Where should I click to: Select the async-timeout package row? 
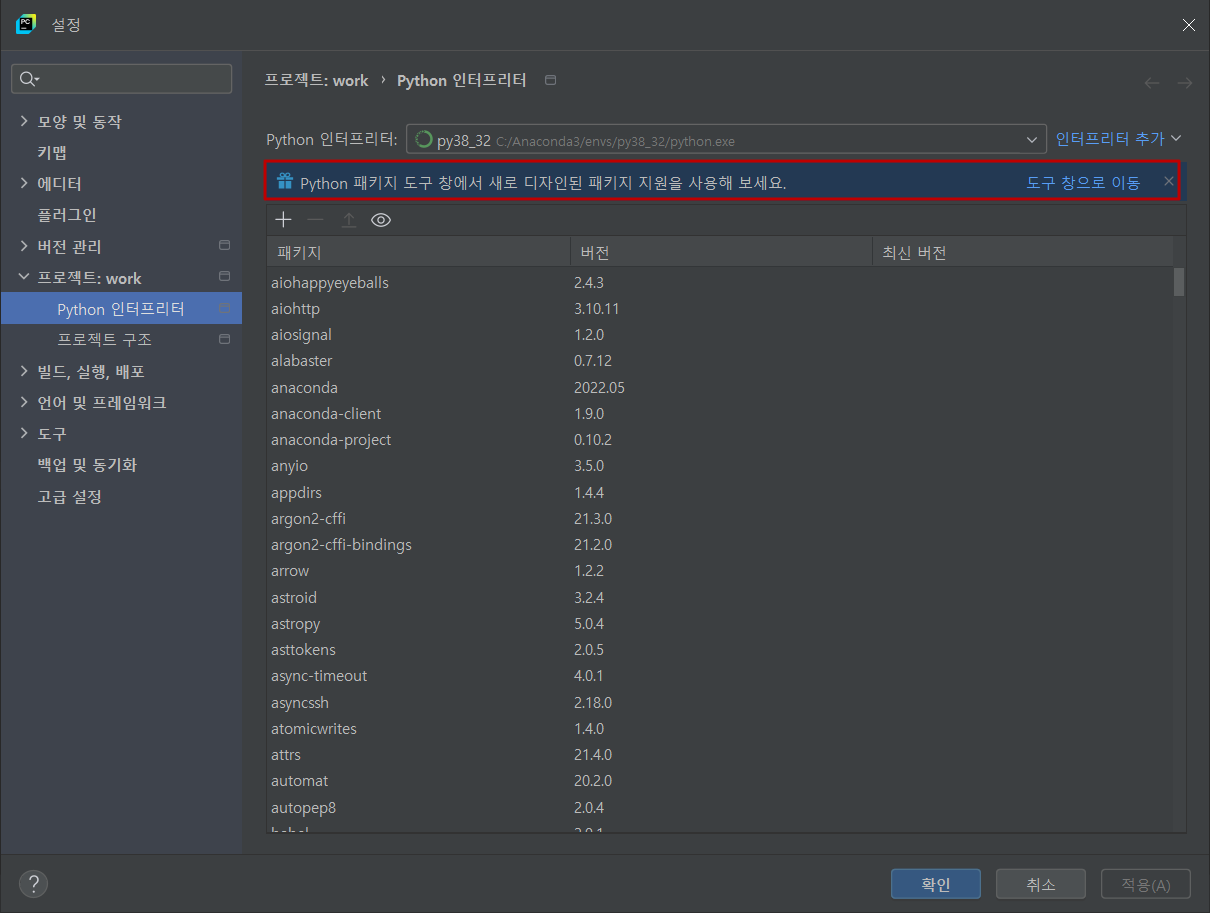pos(720,676)
